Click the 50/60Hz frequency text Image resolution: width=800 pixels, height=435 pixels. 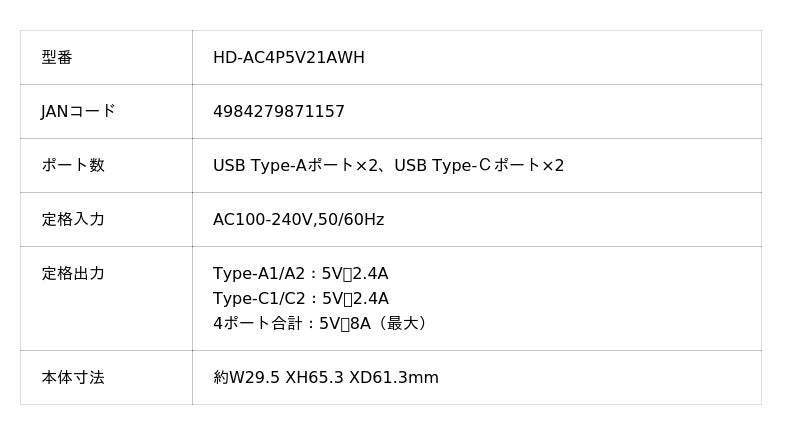coord(350,220)
